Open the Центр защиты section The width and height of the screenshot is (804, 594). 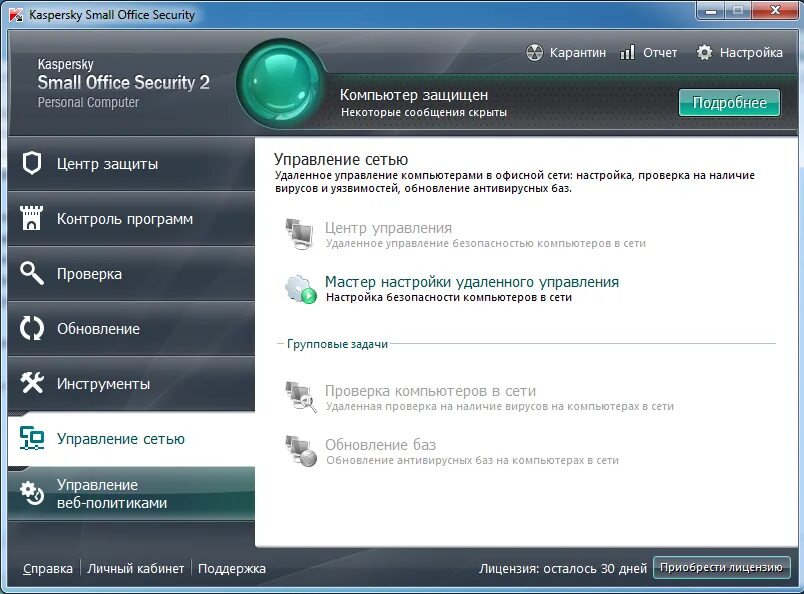point(131,164)
